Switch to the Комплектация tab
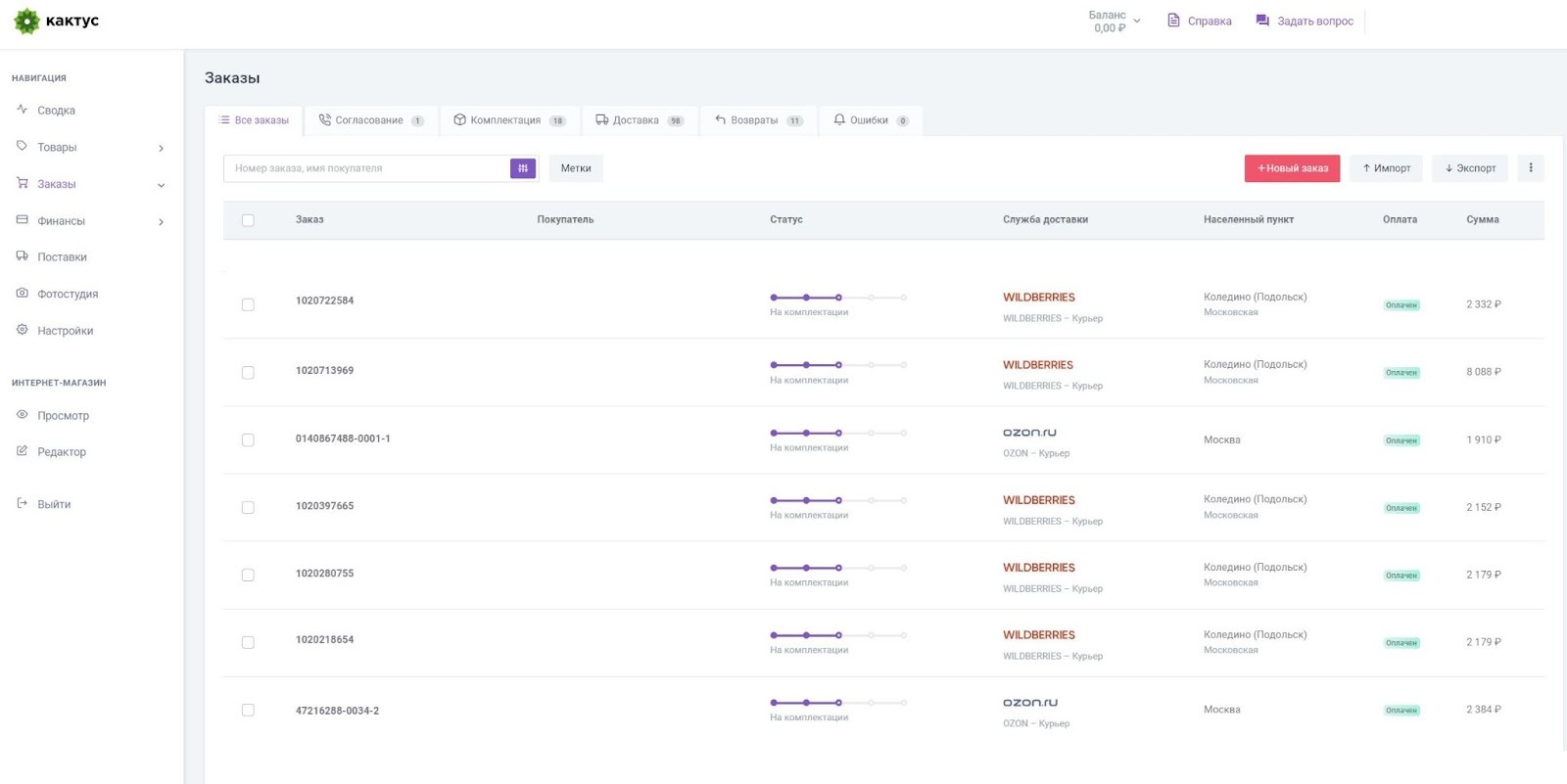Viewport: 1567px width, 784px height. click(x=509, y=120)
